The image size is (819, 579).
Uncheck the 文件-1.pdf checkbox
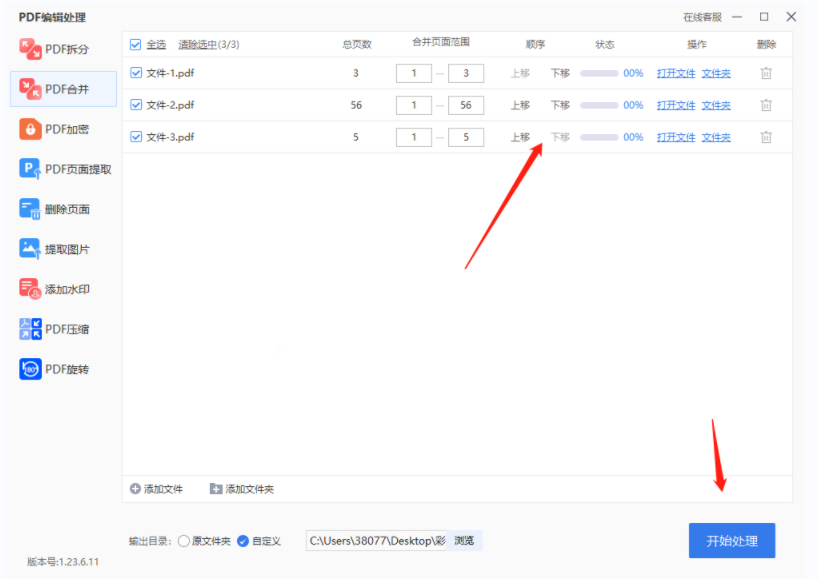tap(136, 73)
